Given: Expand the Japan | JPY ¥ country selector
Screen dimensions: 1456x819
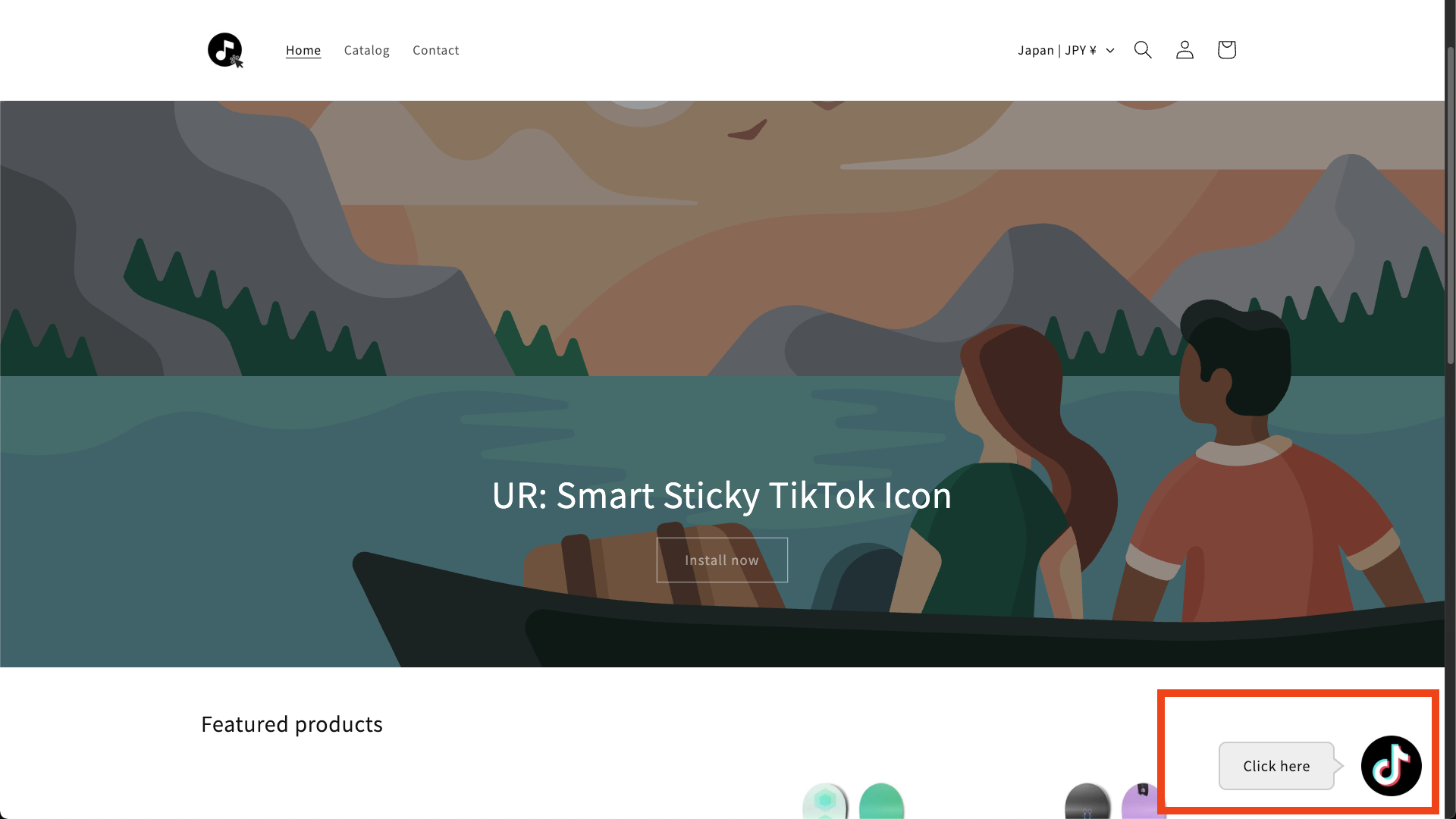Looking at the screenshot, I should (1066, 50).
